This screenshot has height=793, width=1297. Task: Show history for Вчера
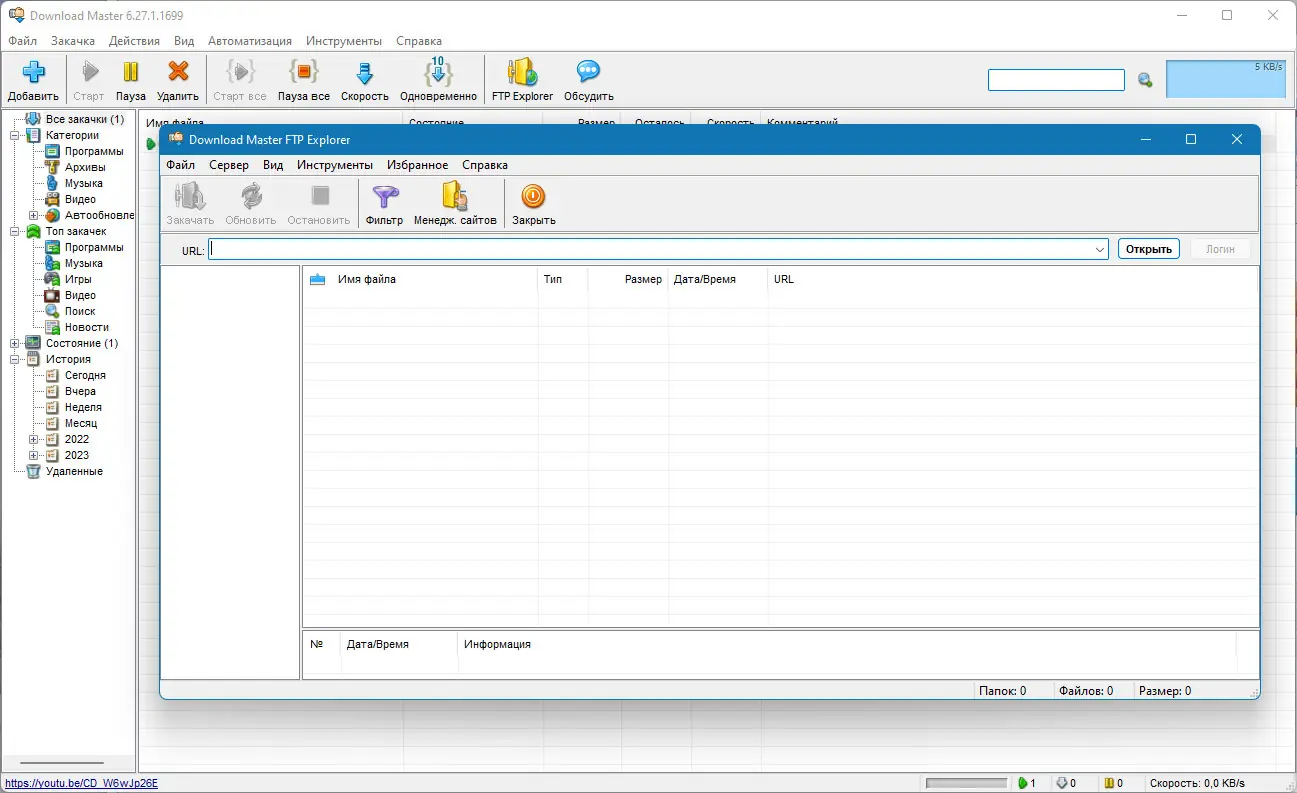coord(81,391)
